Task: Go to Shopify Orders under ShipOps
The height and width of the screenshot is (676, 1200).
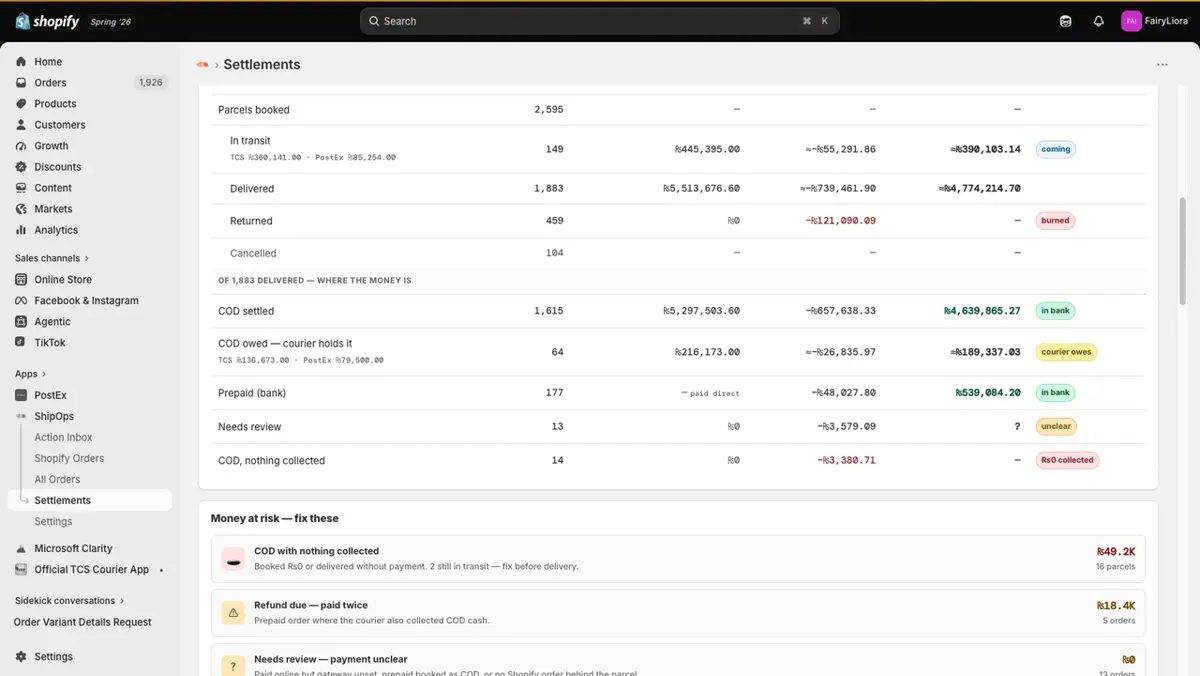Action: (69, 458)
